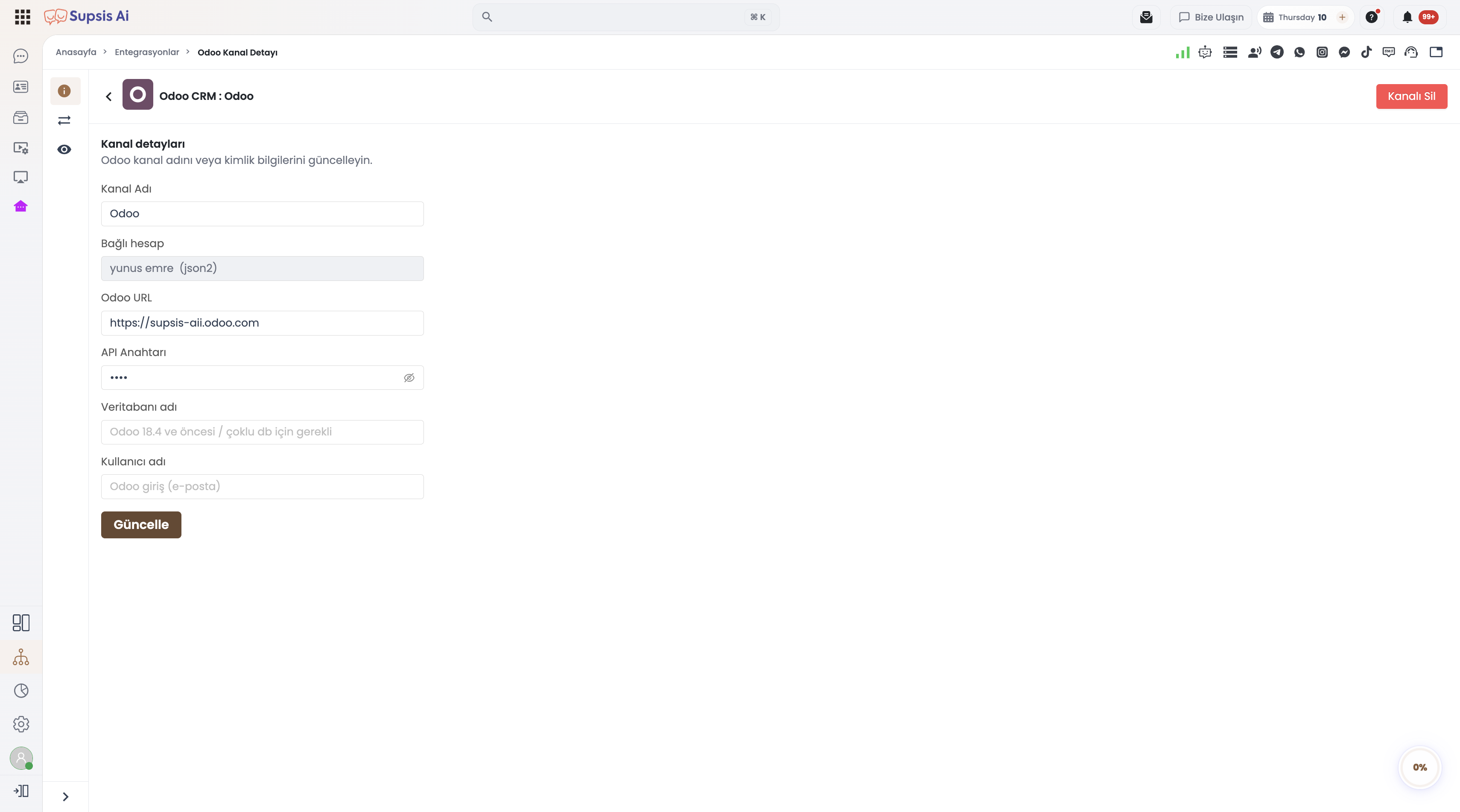Go to Entegrasyonlar breadcrumb
The width and height of the screenshot is (1460, 812).
(147, 52)
